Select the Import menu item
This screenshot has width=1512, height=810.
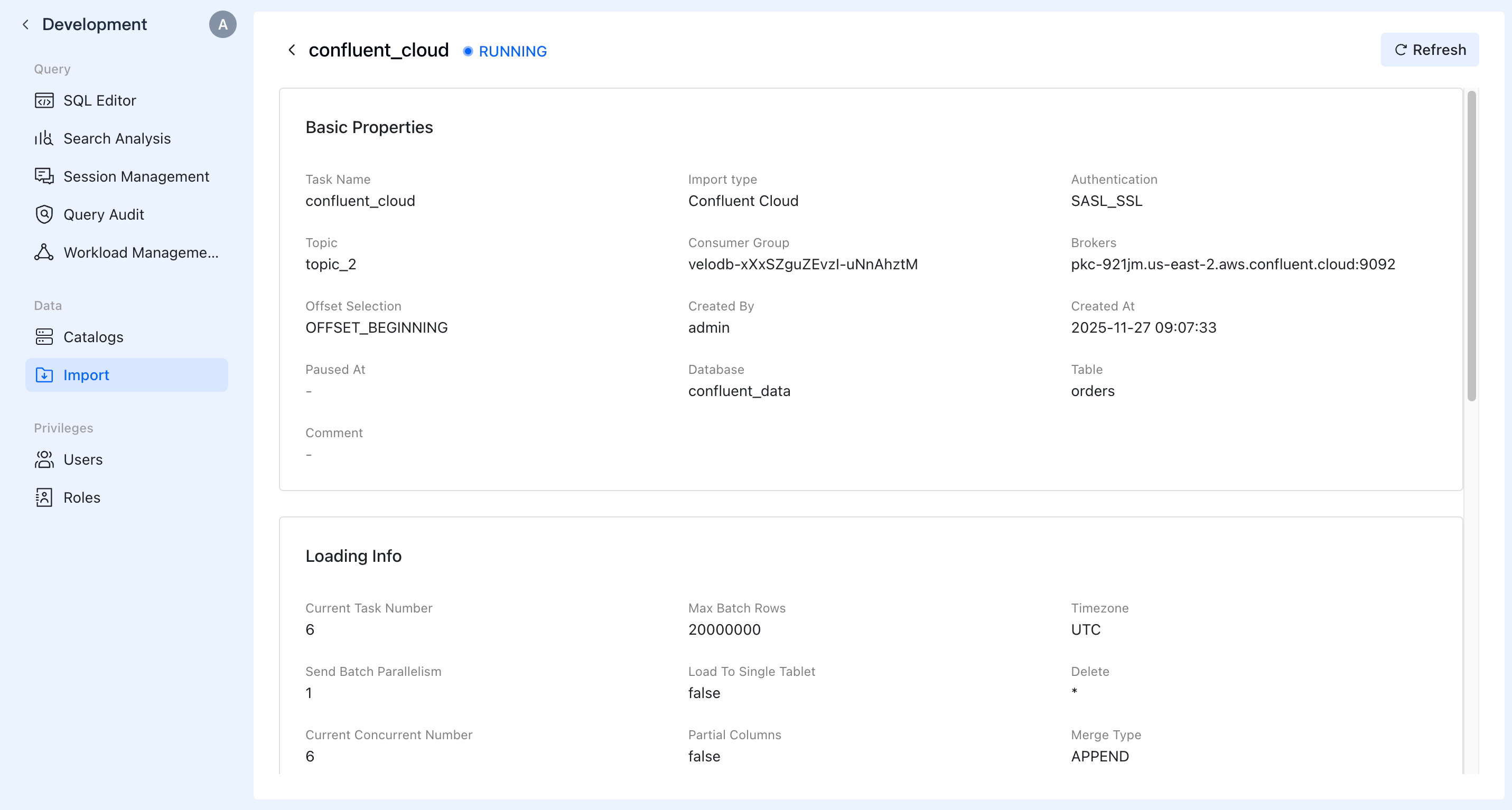tap(86, 375)
